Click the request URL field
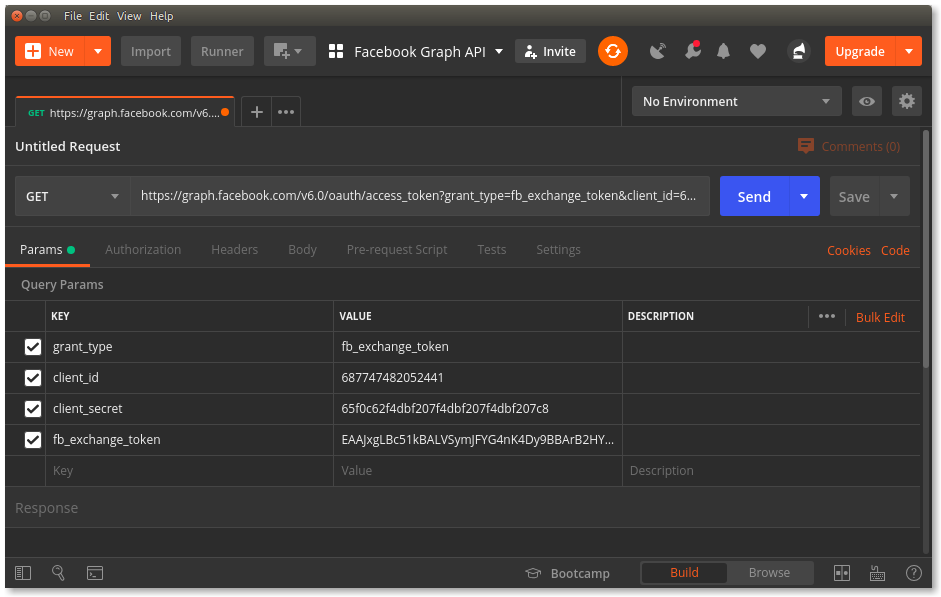 click(x=419, y=196)
